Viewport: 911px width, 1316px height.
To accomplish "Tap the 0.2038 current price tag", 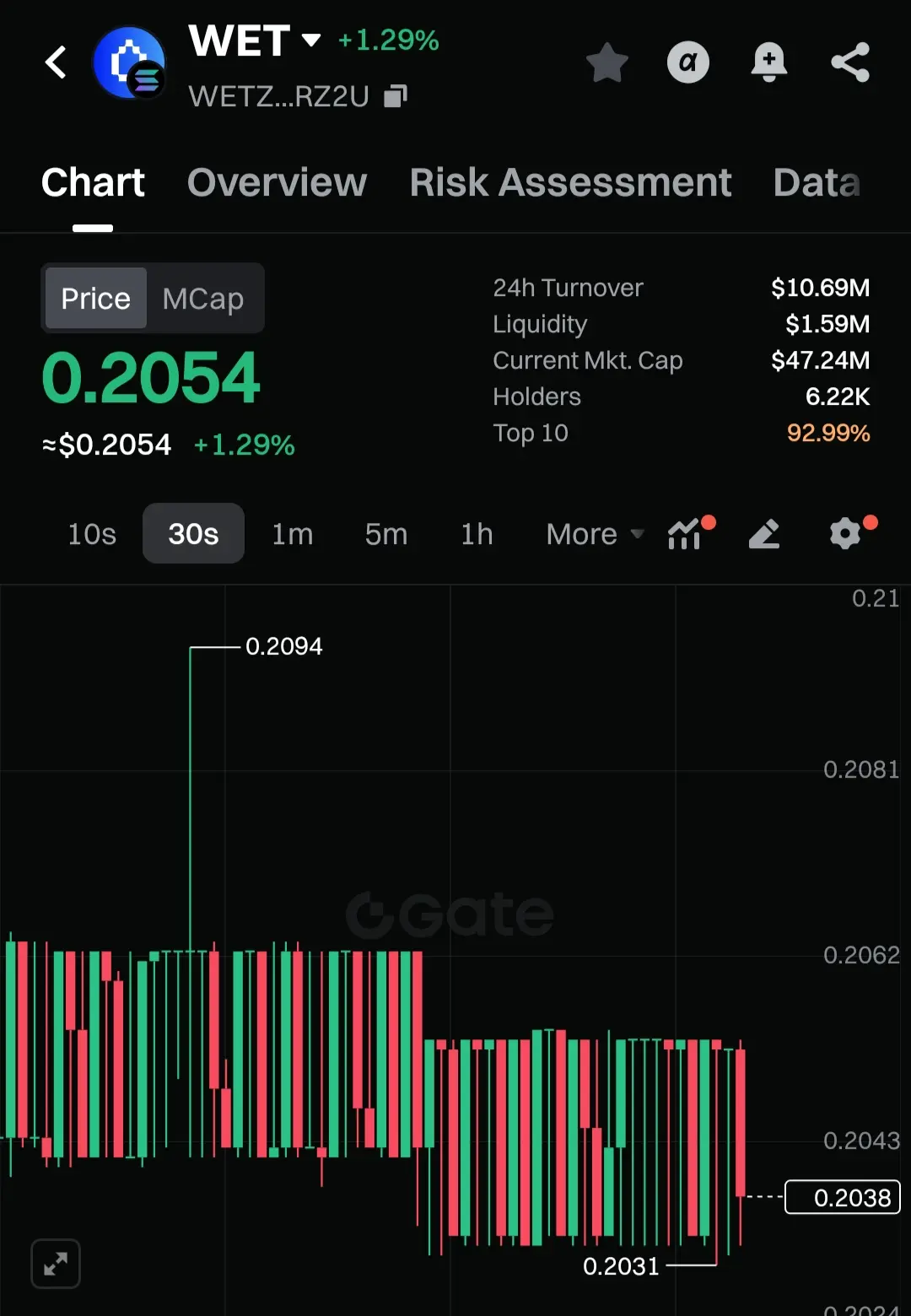I will [x=843, y=1197].
